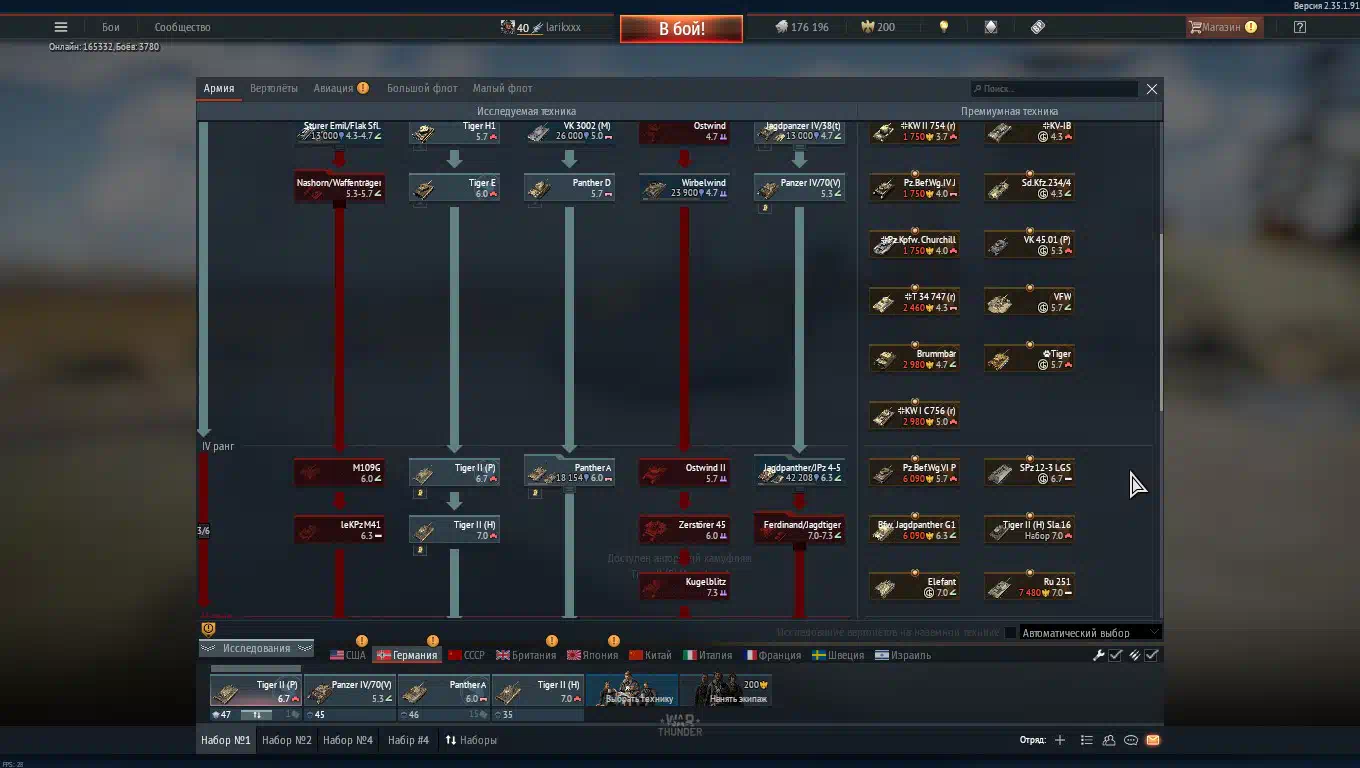The width and height of the screenshot is (1360, 768).
Task: Switch to preset Набір #4
Action: (x=408, y=740)
